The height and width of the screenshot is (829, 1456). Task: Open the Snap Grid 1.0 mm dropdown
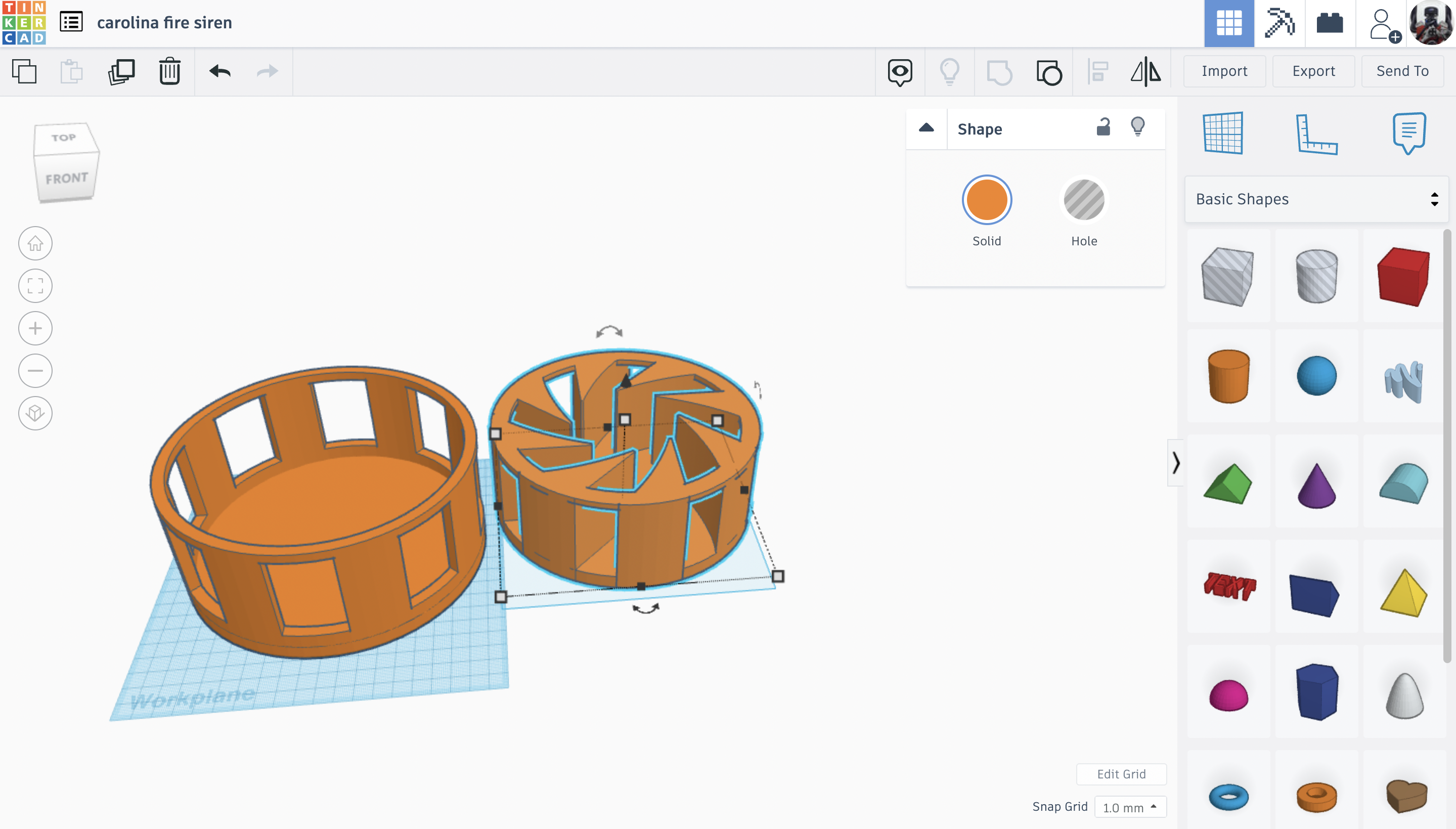coord(1130,807)
